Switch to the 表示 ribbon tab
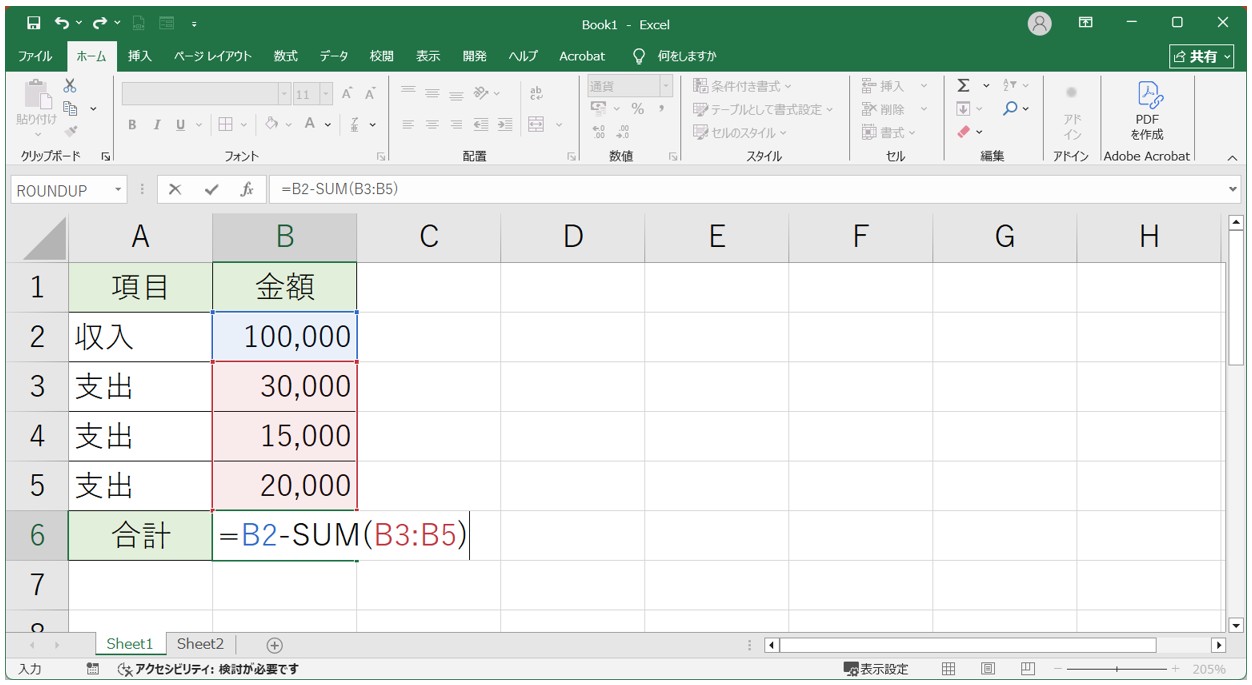The image size is (1252, 685). click(428, 56)
